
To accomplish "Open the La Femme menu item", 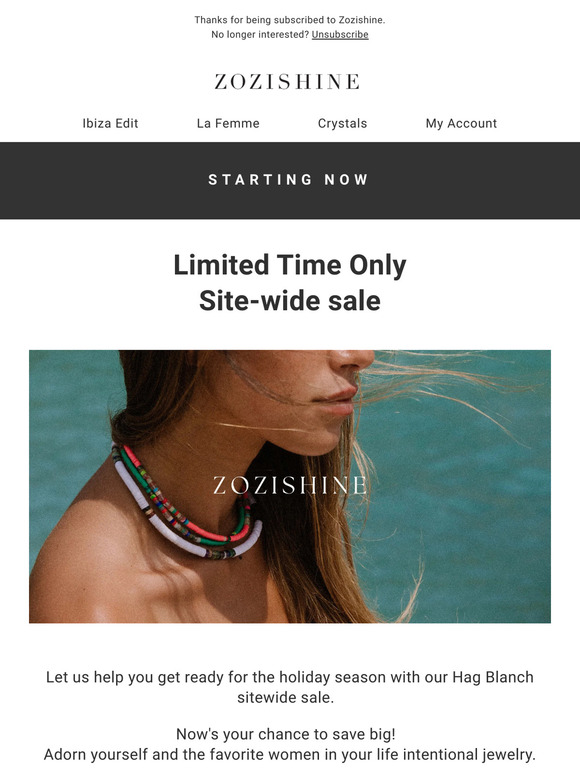I will (228, 123).
